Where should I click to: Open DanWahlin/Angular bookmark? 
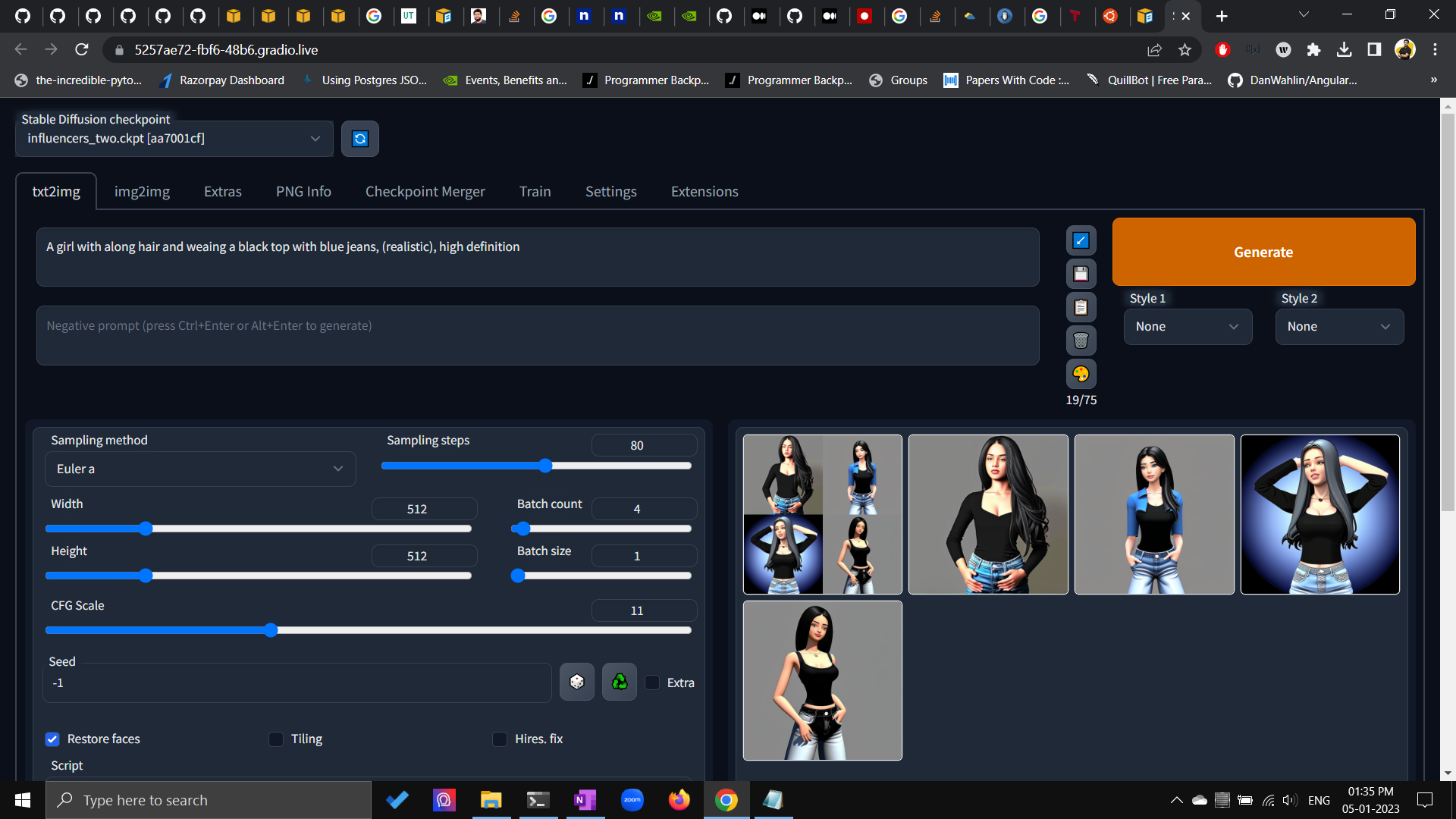pos(1292,80)
